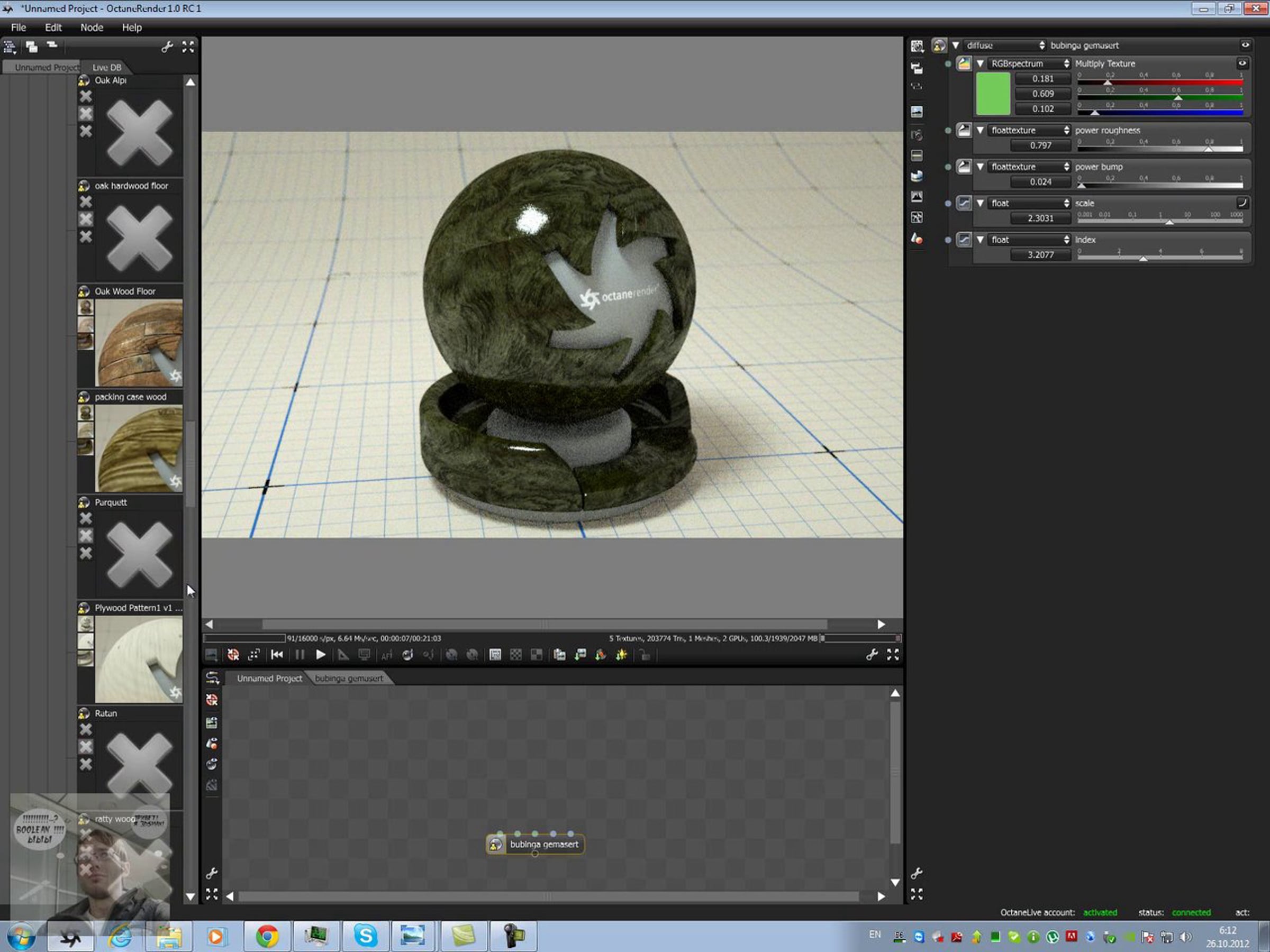Click the play render button
Image resolution: width=1270 pixels, height=952 pixels.
click(x=320, y=655)
